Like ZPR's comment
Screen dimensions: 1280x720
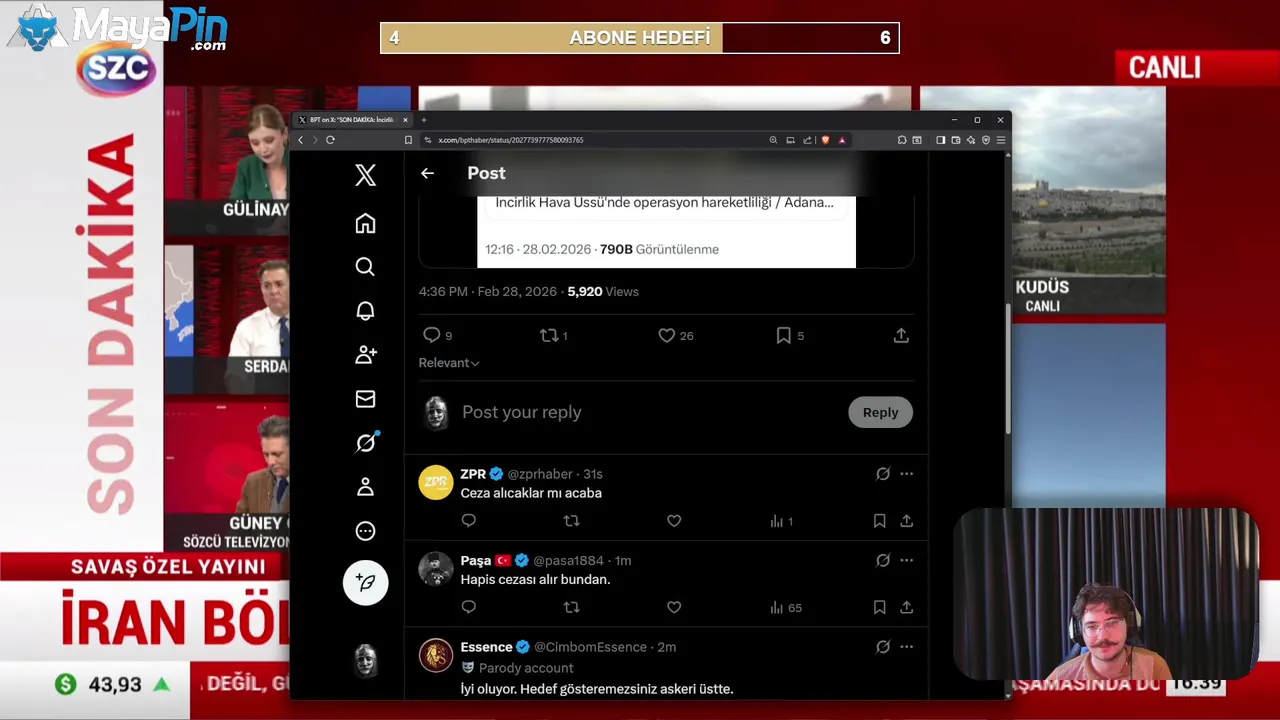tap(674, 521)
